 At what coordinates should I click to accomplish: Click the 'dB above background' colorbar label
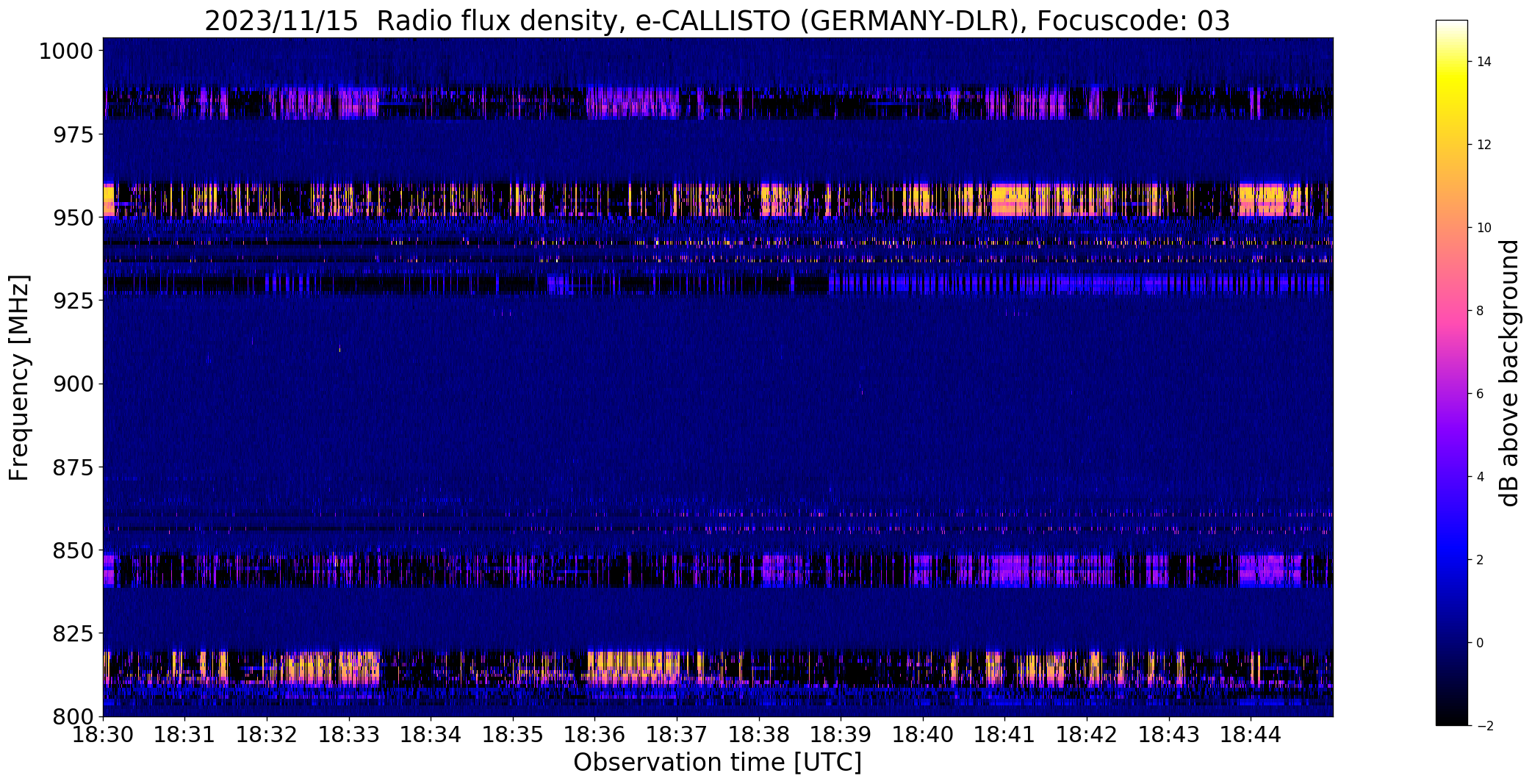point(1510,373)
